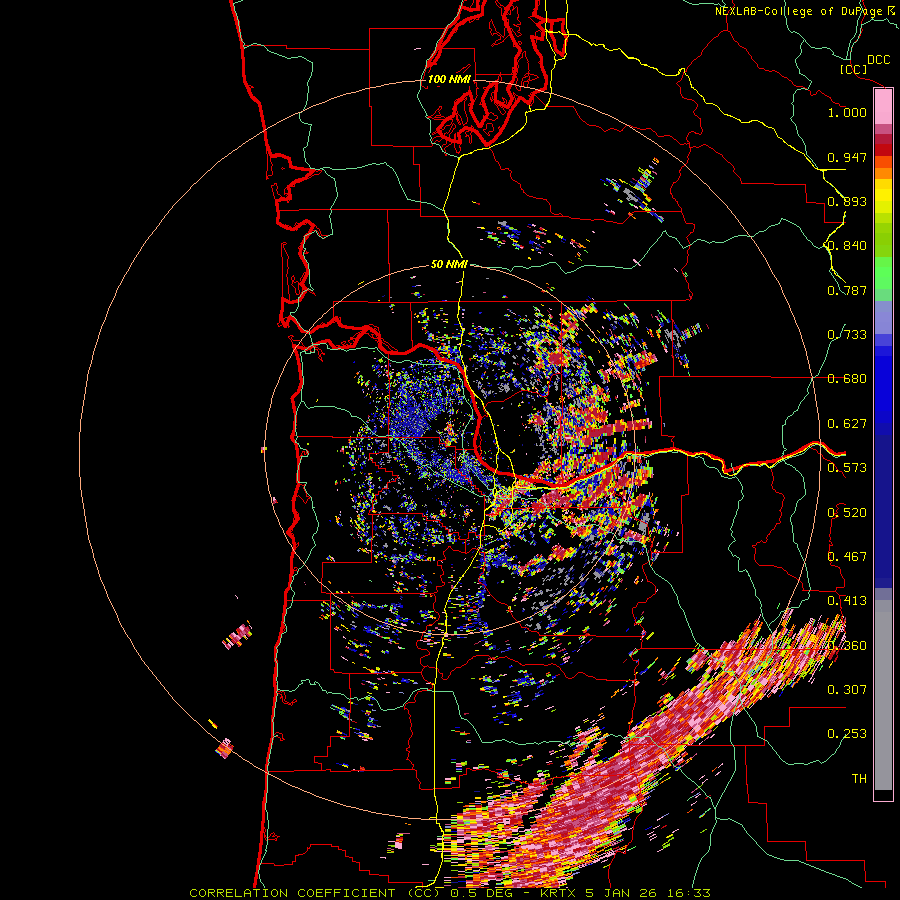Select the 0.360 scale value
This screenshot has width=900, height=900.
[x=847, y=646]
